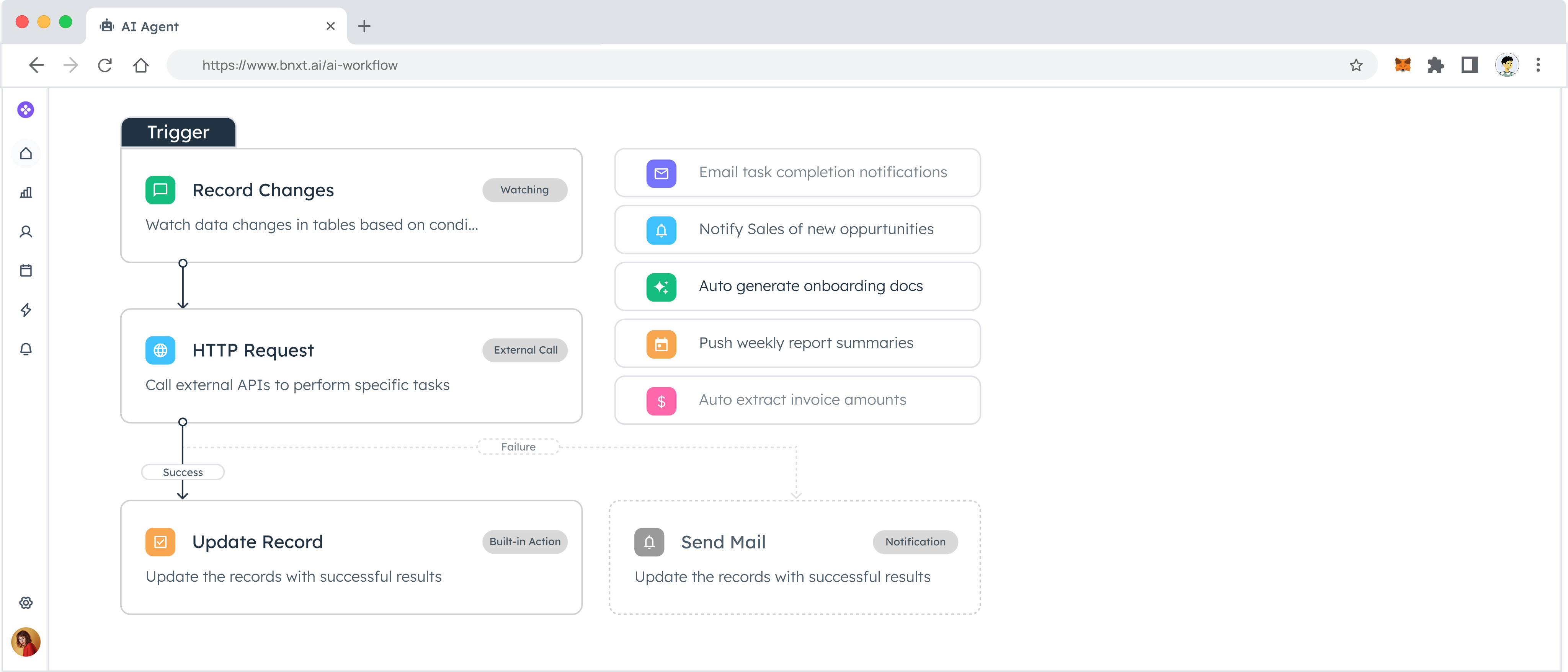Bookmark page with the star icon
Screen dimensions: 1568x672
(x=1356, y=65)
